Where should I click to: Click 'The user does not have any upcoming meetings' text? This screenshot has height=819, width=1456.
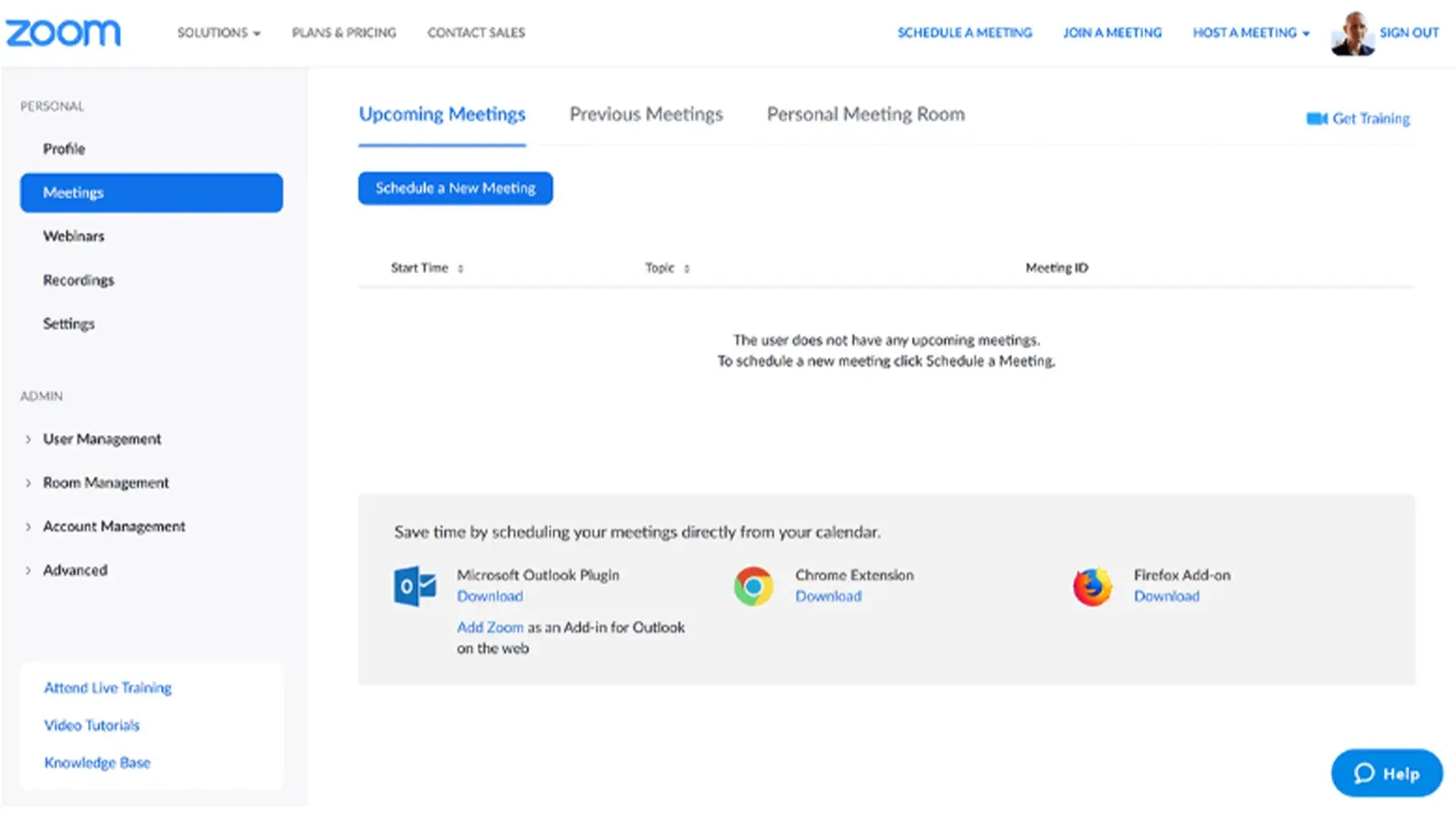(x=886, y=339)
